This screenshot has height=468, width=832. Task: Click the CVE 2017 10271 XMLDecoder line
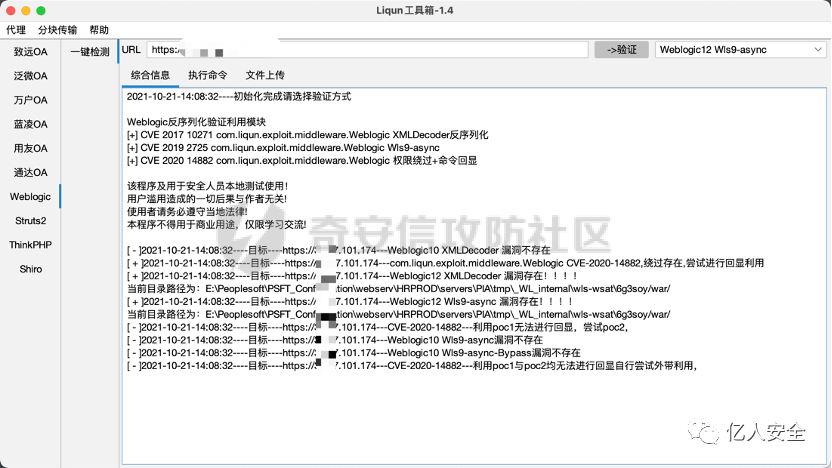tap(307, 135)
